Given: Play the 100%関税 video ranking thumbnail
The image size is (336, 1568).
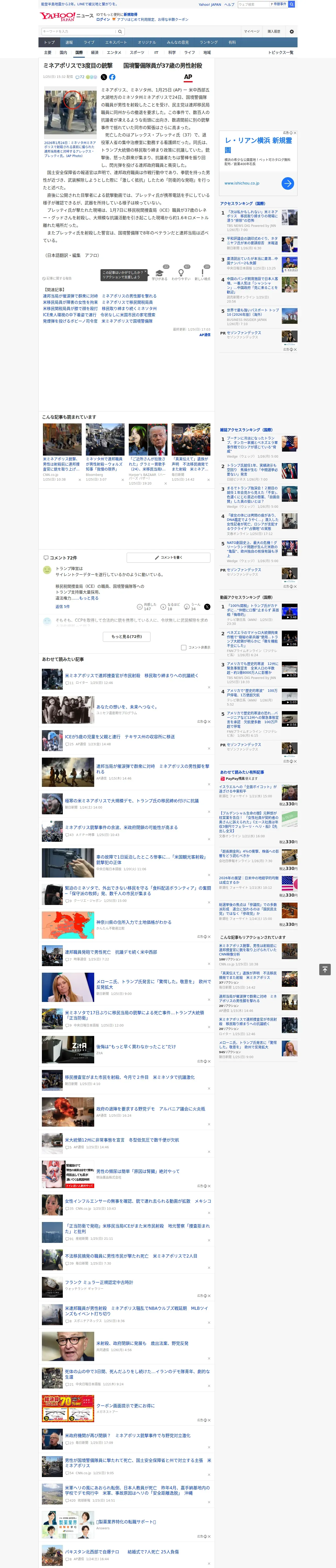Looking at the screenshot, I should pyautogui.click(x=290, y=611).
